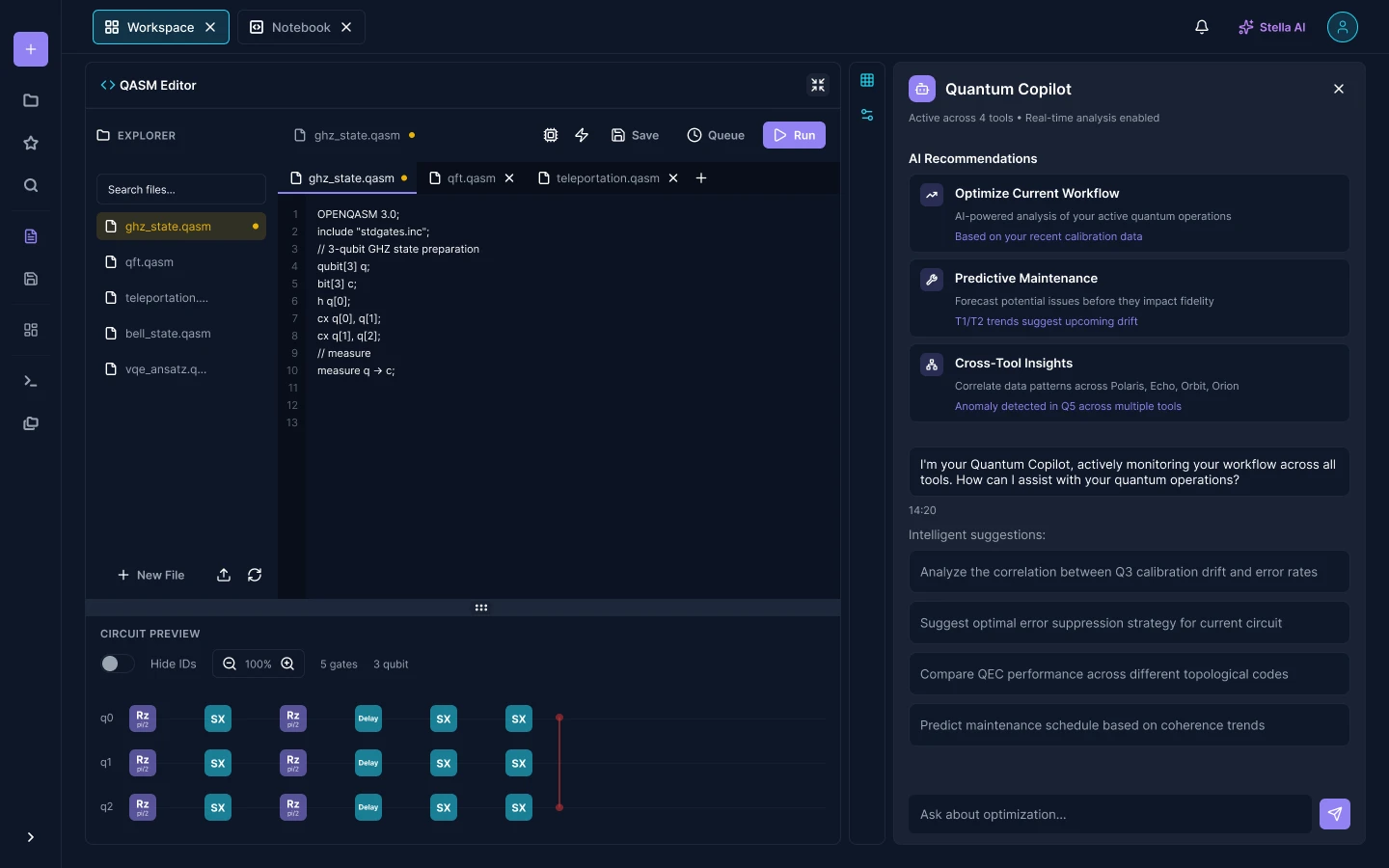Select error suppression strategy suggestion
Screen dimensions: 1389x868
1129,623
